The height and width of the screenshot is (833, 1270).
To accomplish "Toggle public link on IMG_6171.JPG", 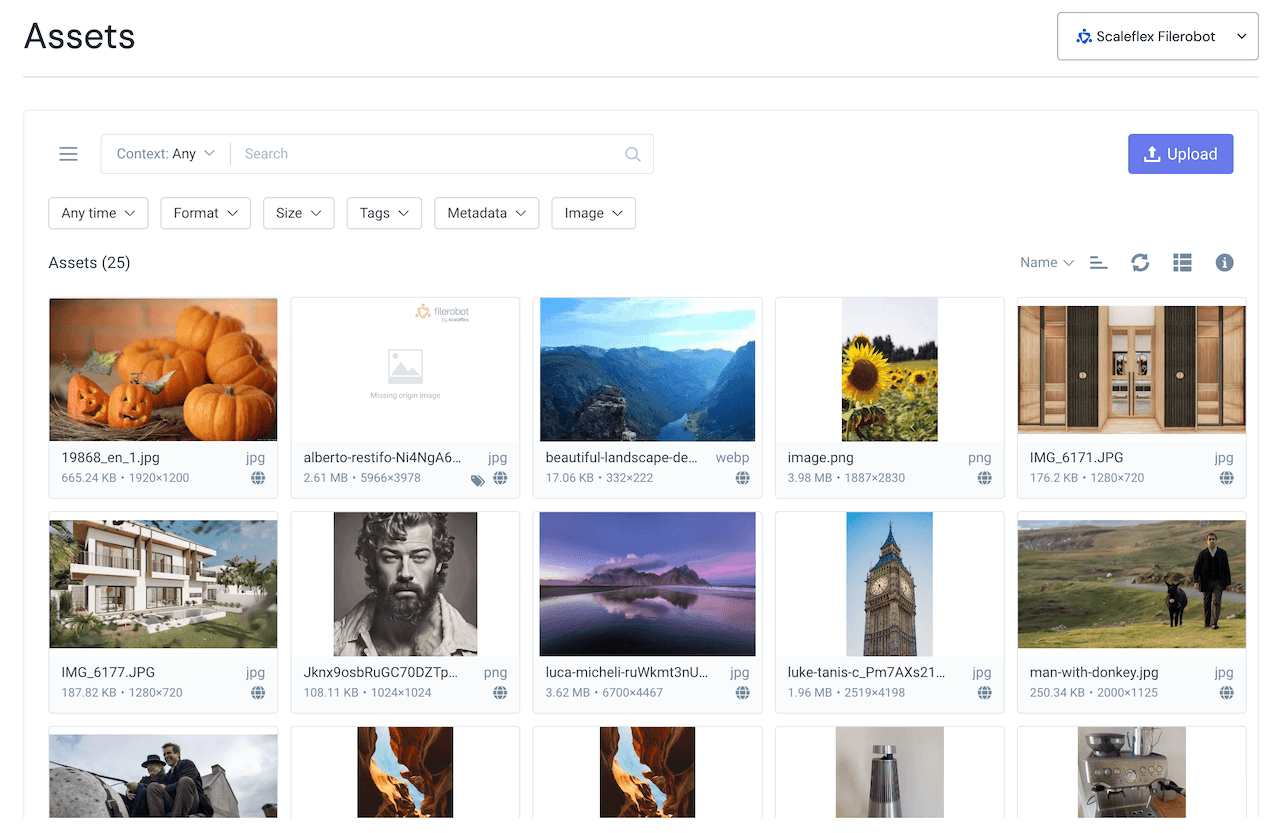I will click(1226, 478).
